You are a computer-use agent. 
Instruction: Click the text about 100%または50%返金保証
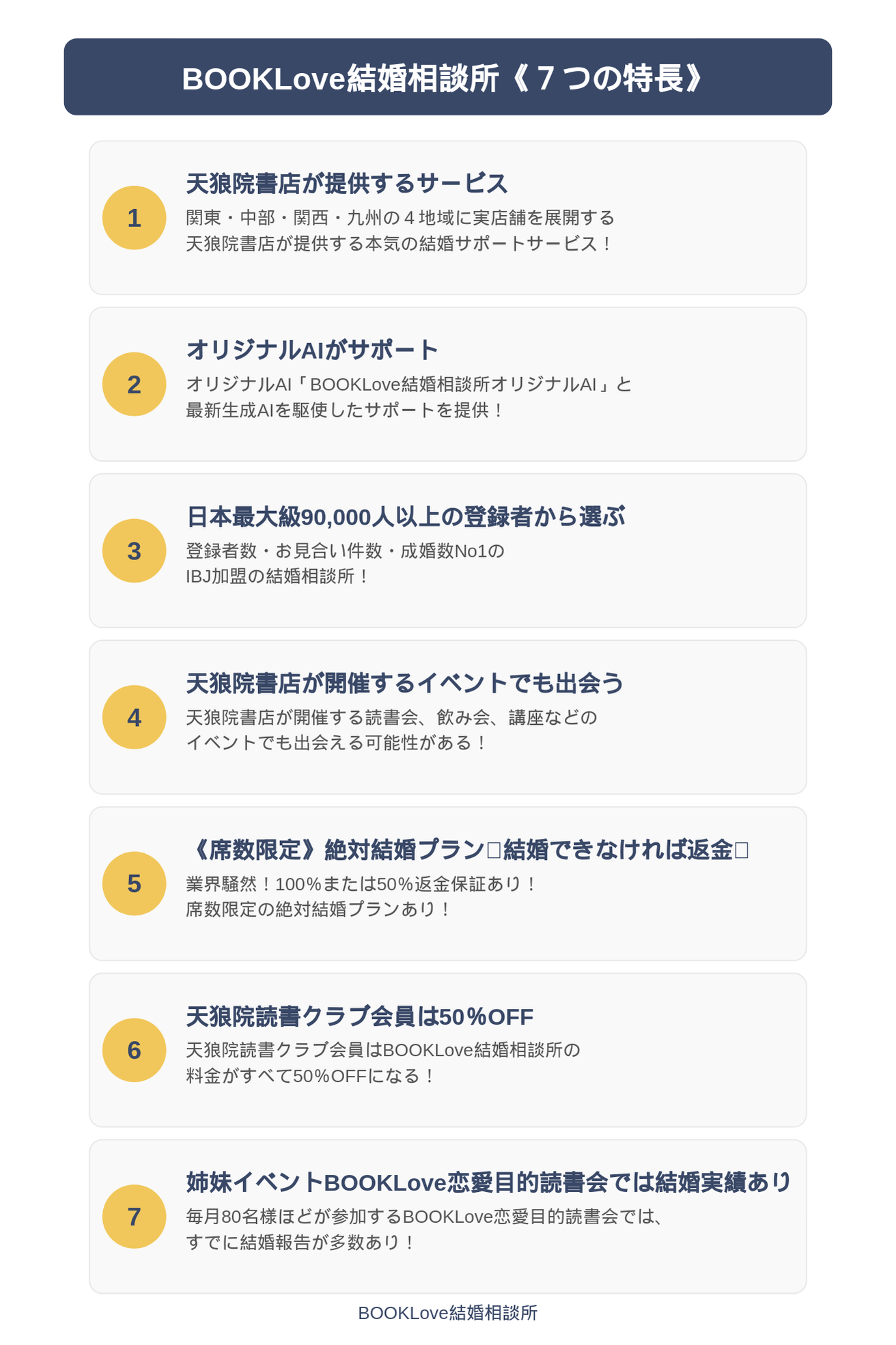tap(362, 884)
